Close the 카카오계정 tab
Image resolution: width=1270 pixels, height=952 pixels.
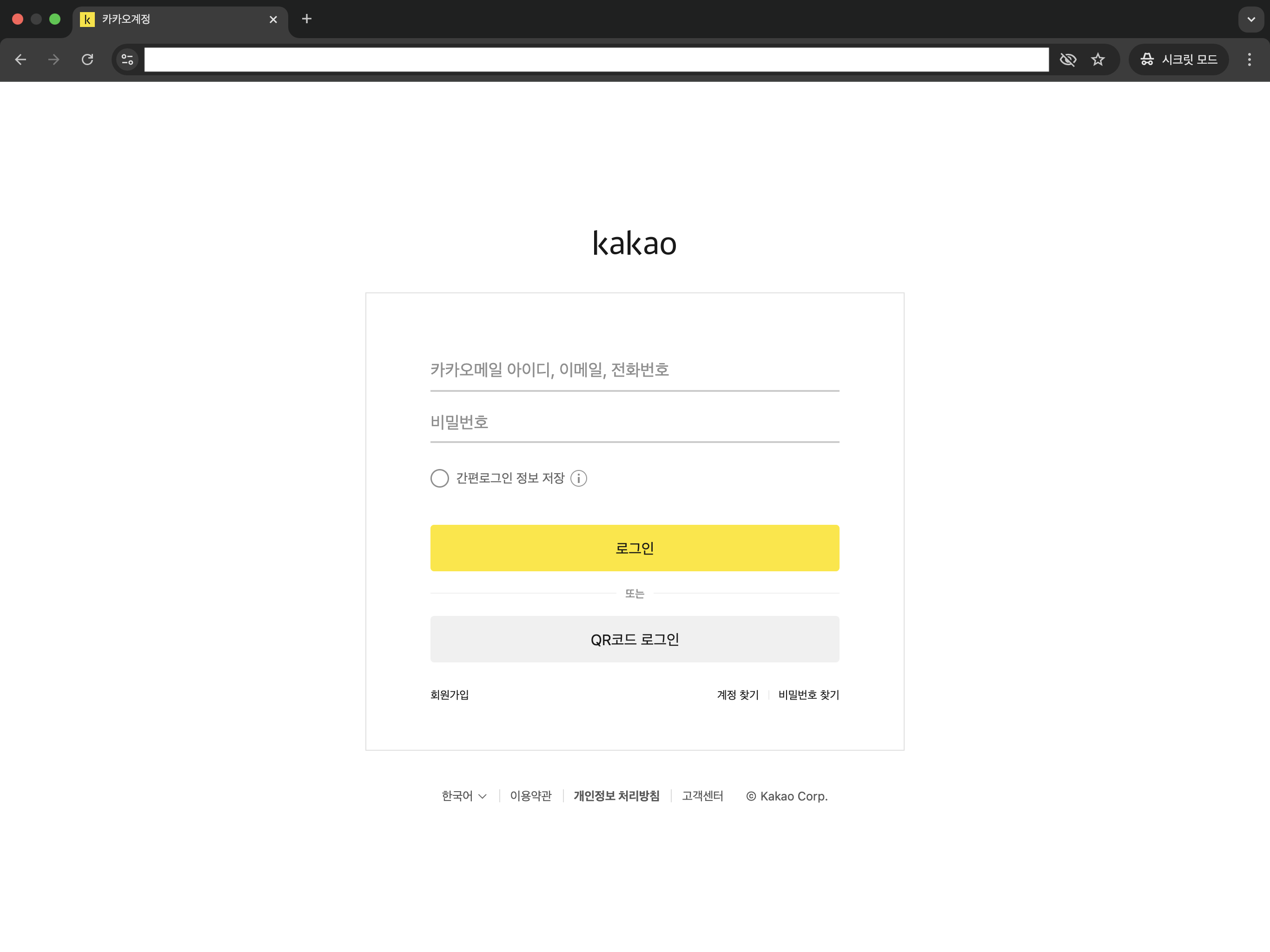[x=273, y=20]
